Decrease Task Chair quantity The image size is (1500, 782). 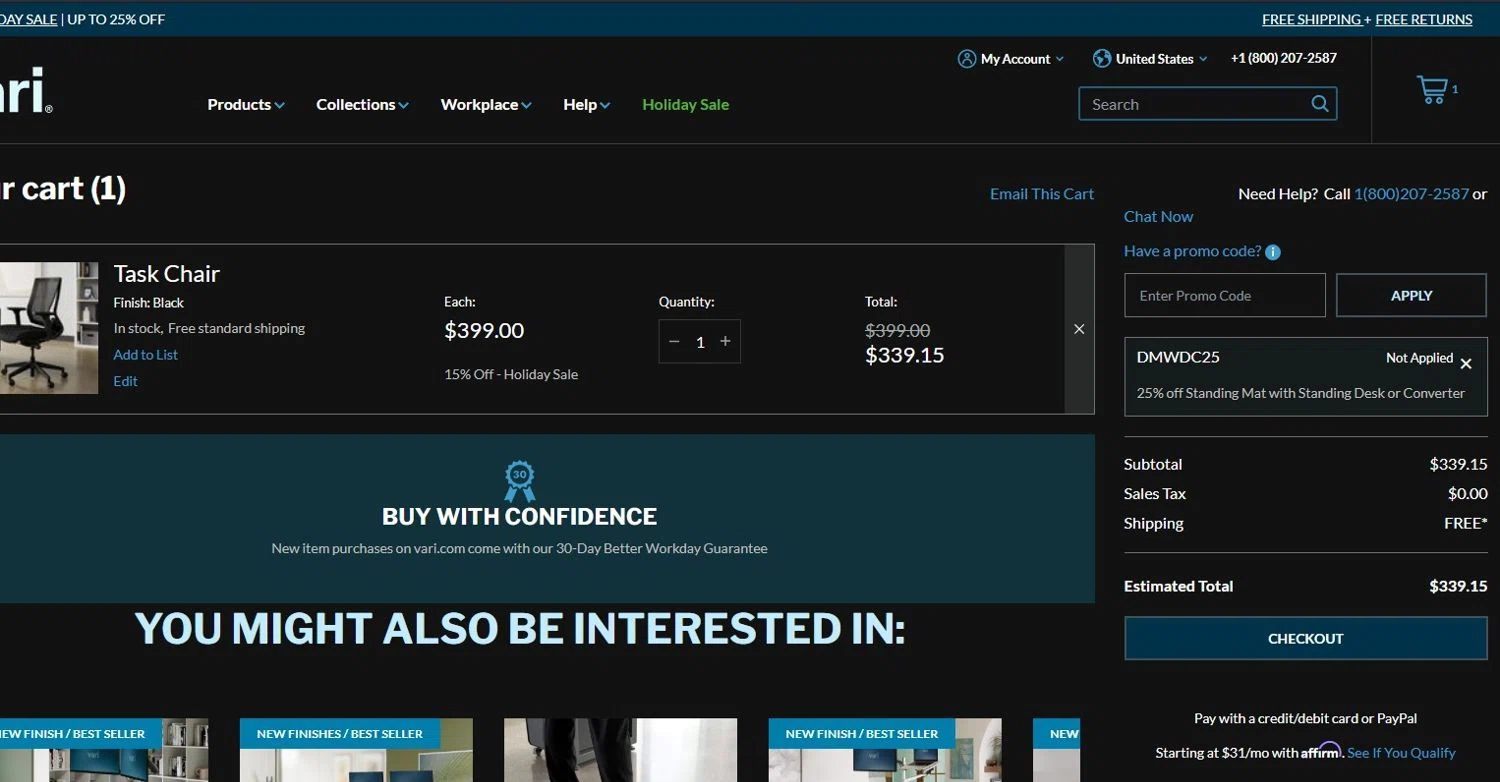click(x=674, y=342)
